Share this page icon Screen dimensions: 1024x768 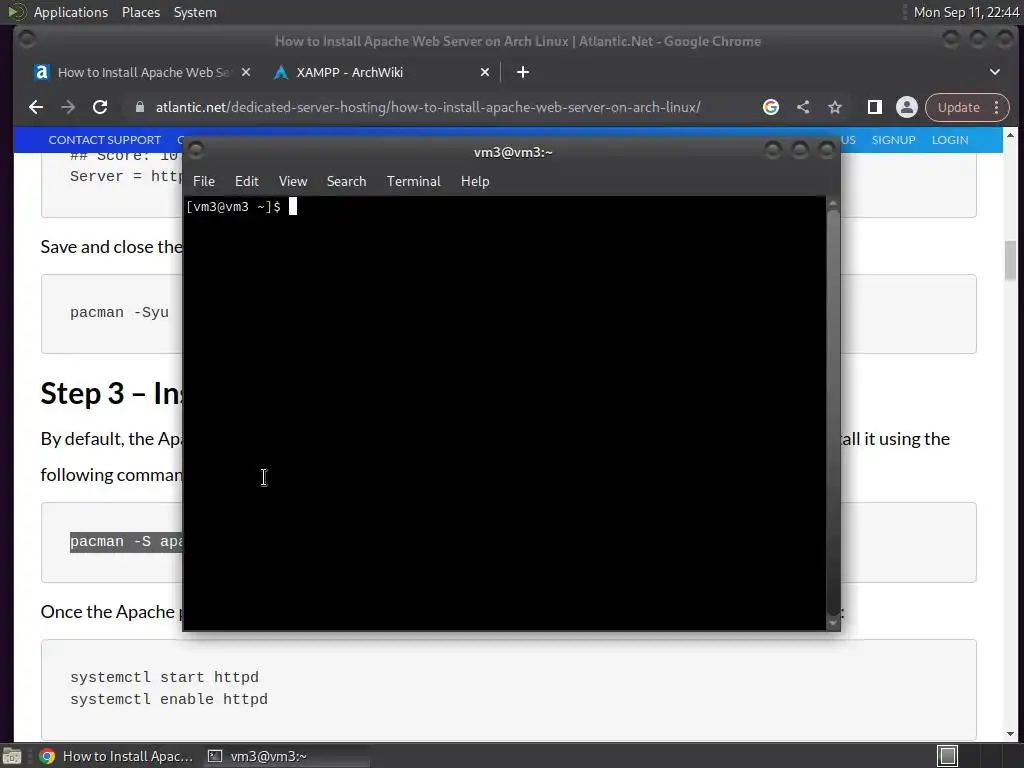[803, 107]
